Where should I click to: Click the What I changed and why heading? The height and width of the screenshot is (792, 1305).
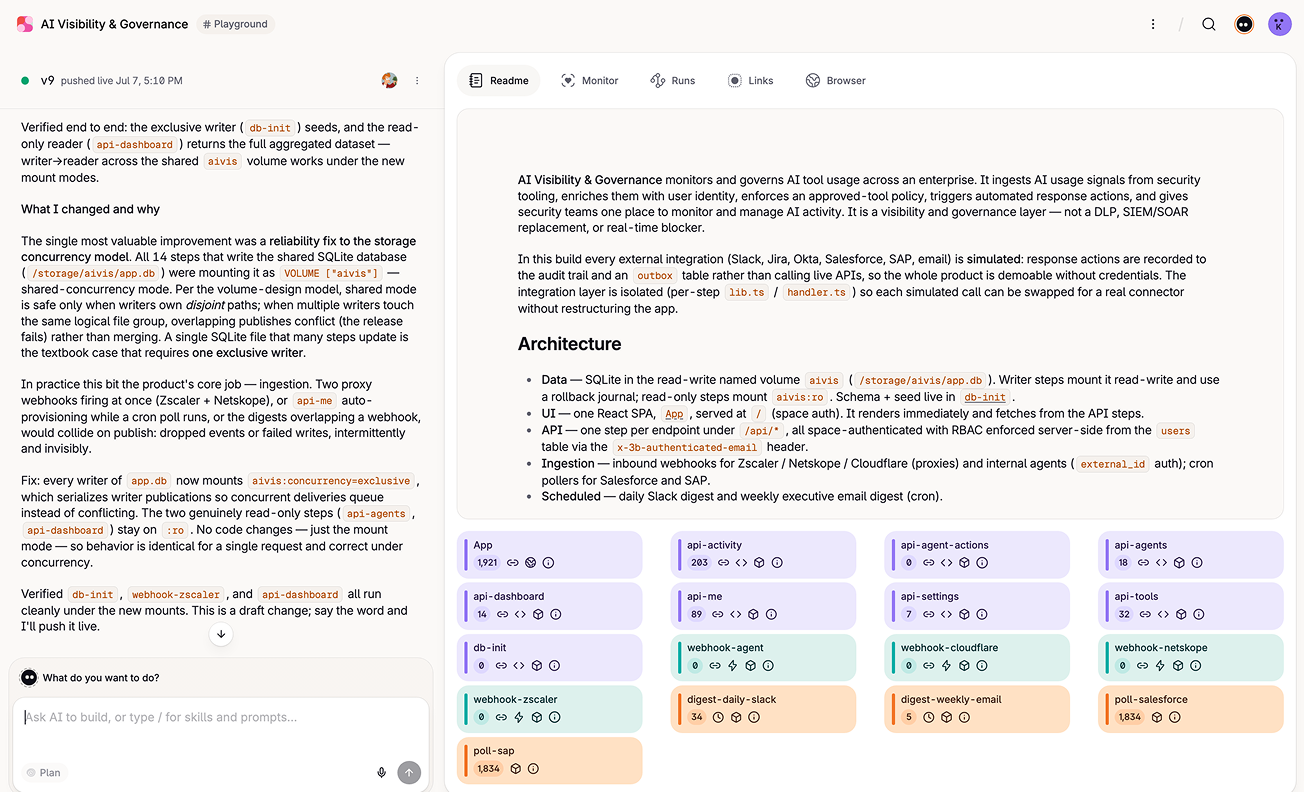pos(91,209)
